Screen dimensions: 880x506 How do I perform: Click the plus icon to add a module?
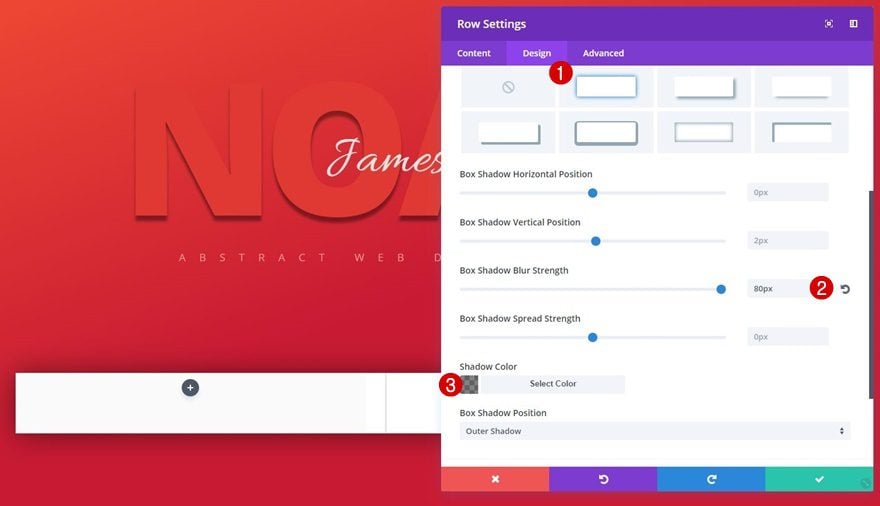point(190,388)
